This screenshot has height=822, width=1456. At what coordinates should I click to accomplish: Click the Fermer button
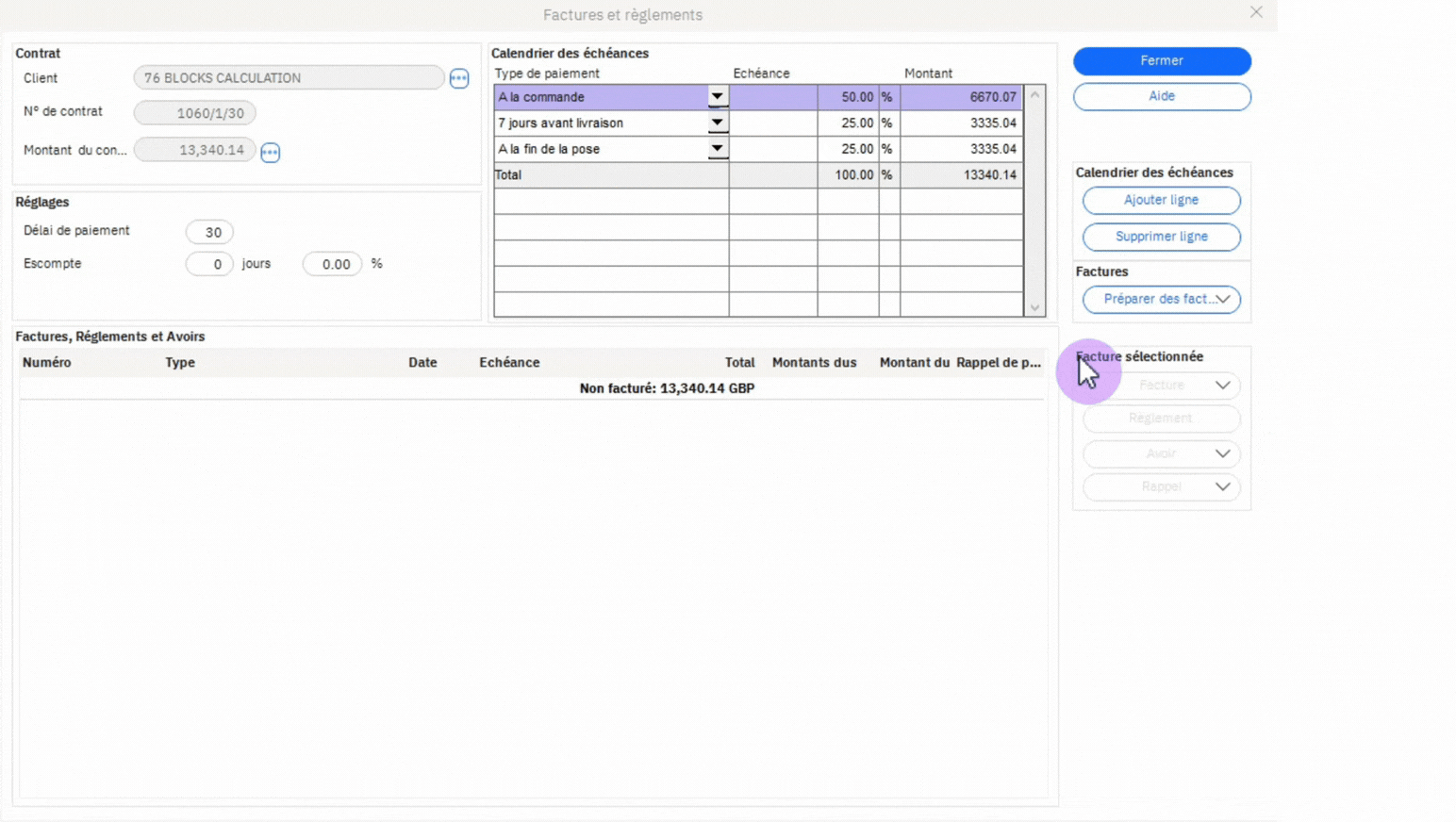1161,60
